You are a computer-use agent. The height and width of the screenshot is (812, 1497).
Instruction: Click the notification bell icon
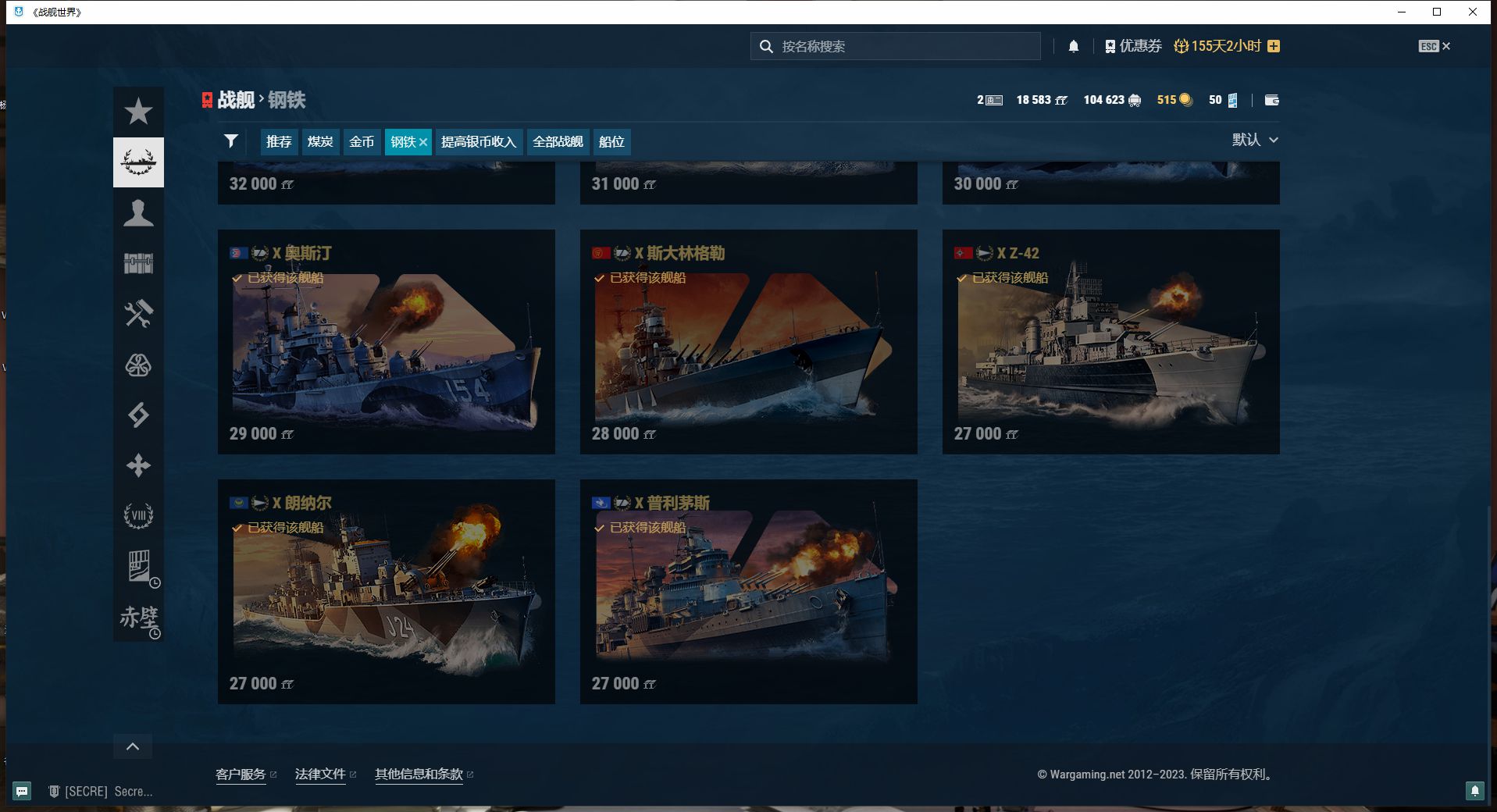click(1074, 46)
